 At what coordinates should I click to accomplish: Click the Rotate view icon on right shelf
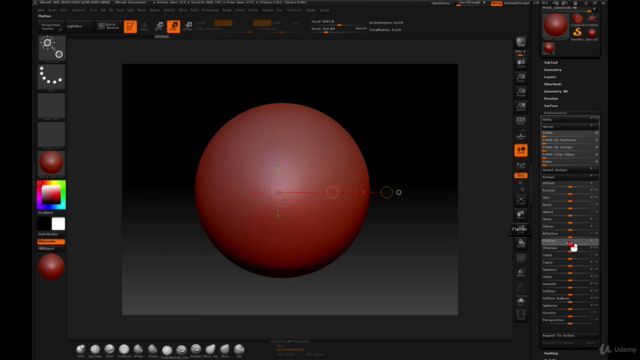click(521, 244)
